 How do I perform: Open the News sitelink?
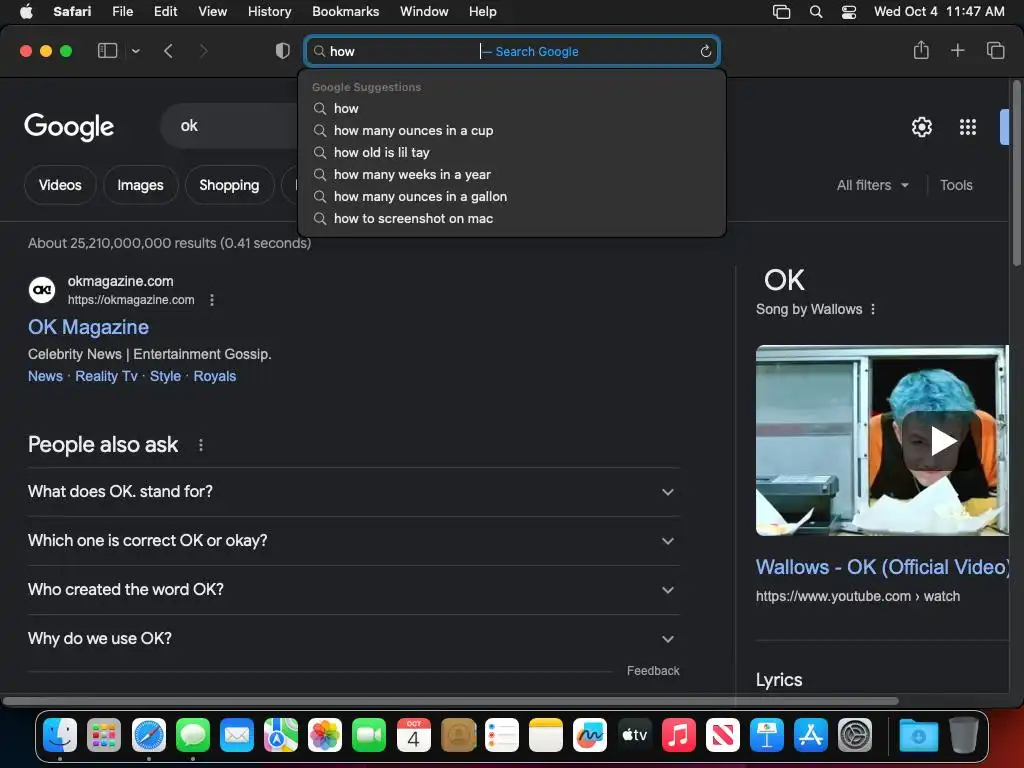click(x=45, y=376)
